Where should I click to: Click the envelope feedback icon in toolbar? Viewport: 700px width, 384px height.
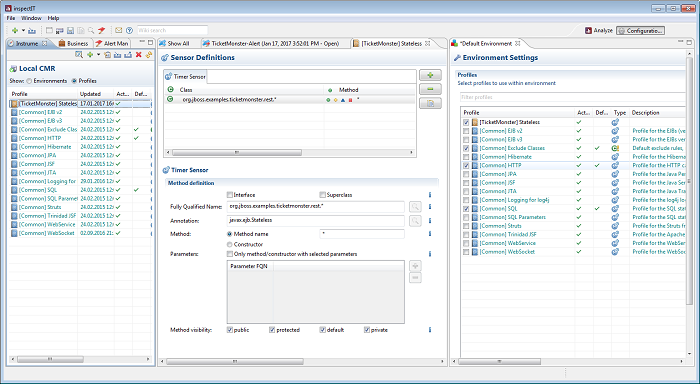[118, 30]
